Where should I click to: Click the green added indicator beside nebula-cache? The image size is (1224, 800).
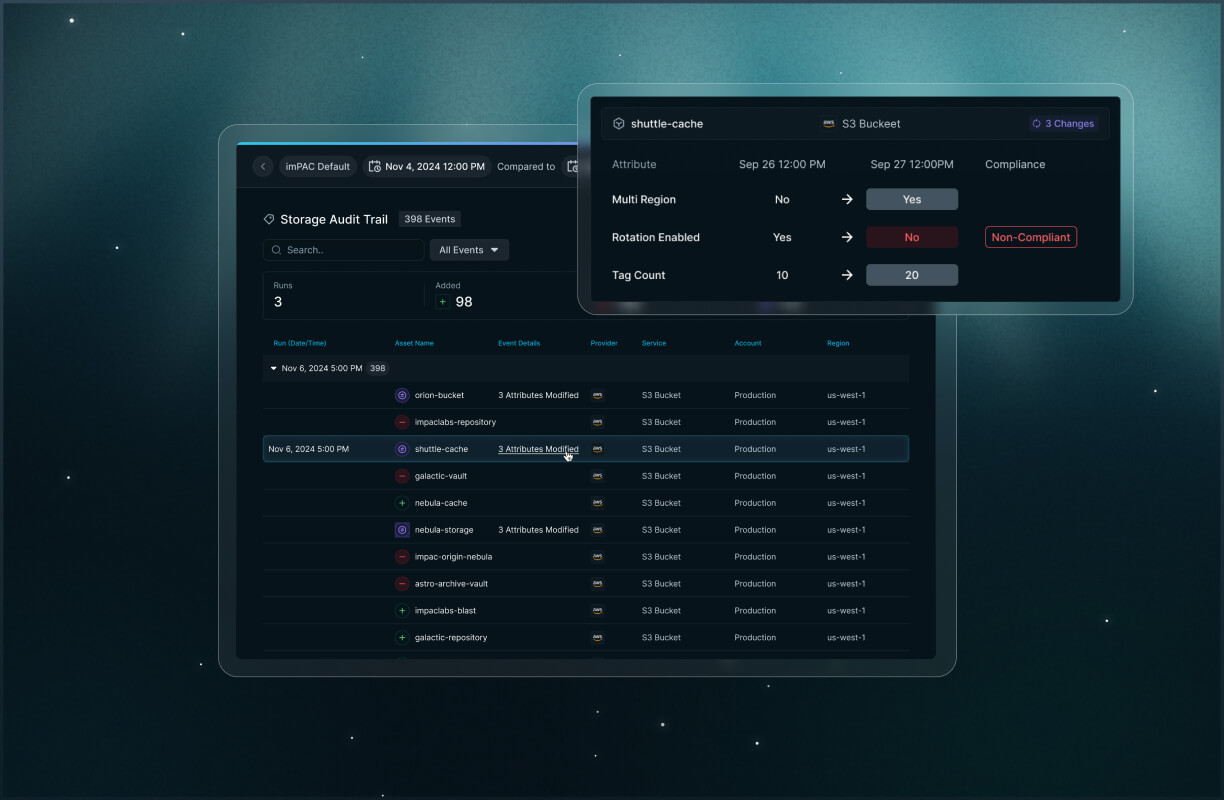tap(402, 502)
